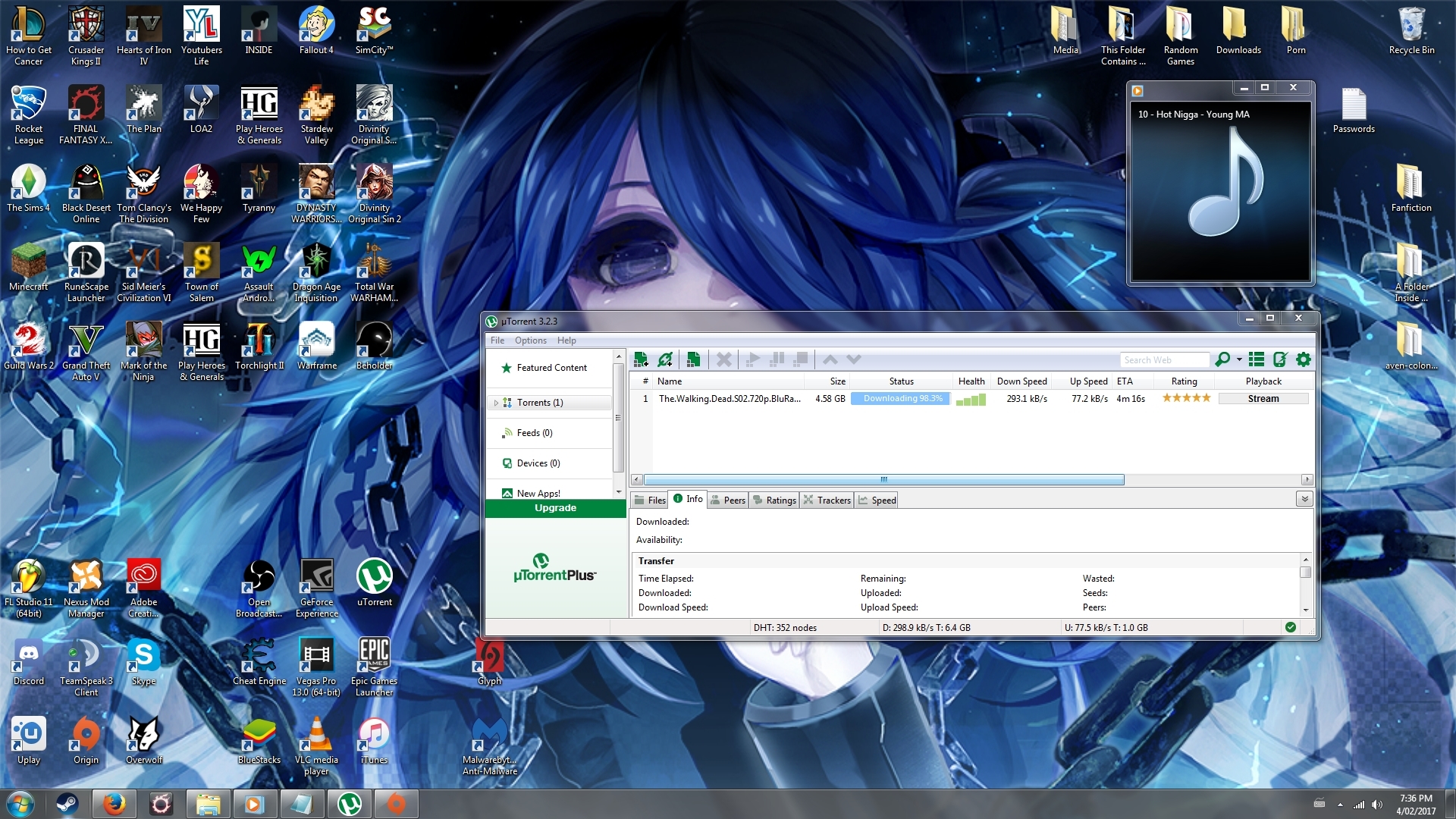
Task: Click the Add Torrent toolbar icon
Action: coord(641,359)
